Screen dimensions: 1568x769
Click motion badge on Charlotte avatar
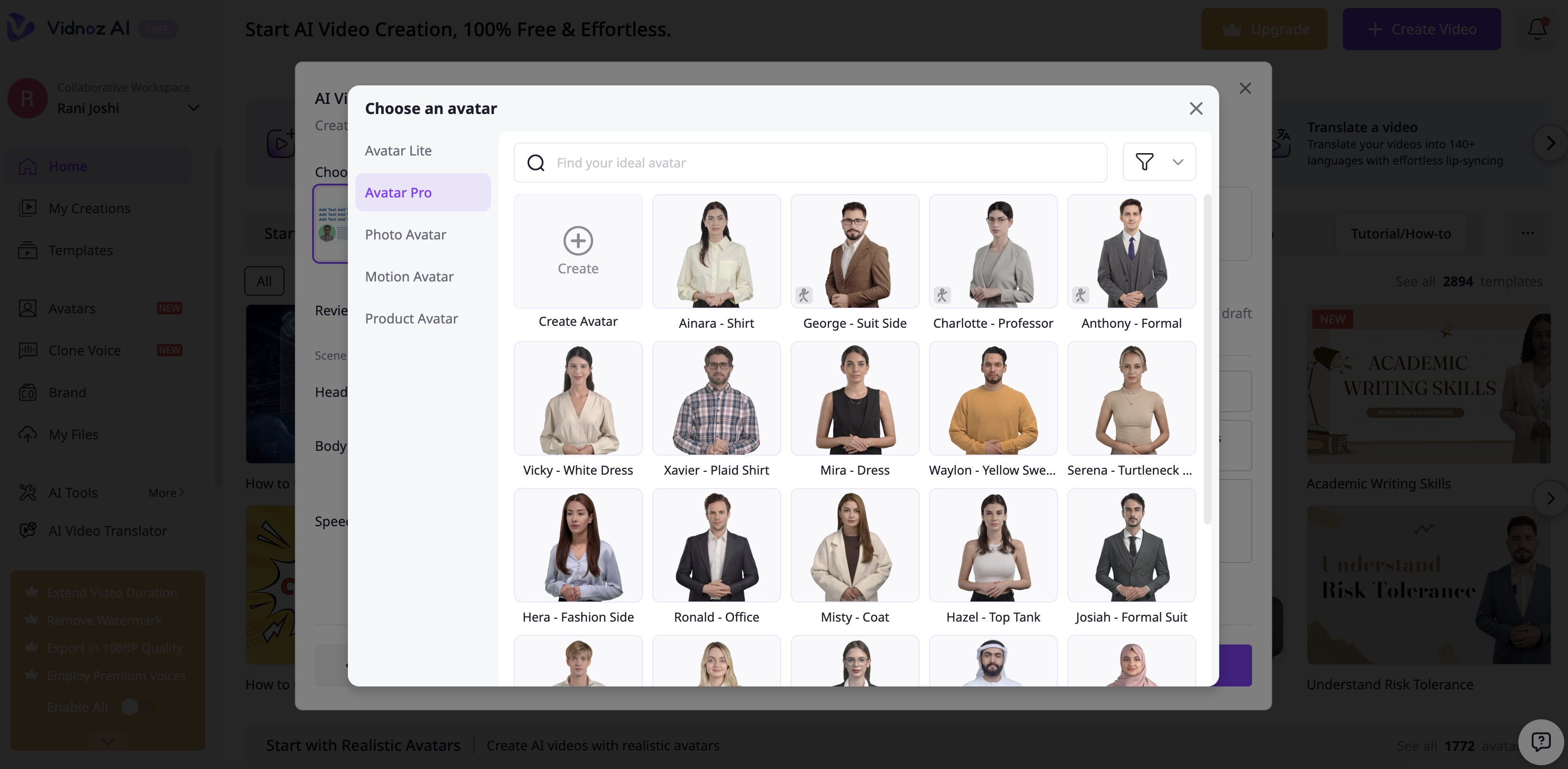pos(942,296)
